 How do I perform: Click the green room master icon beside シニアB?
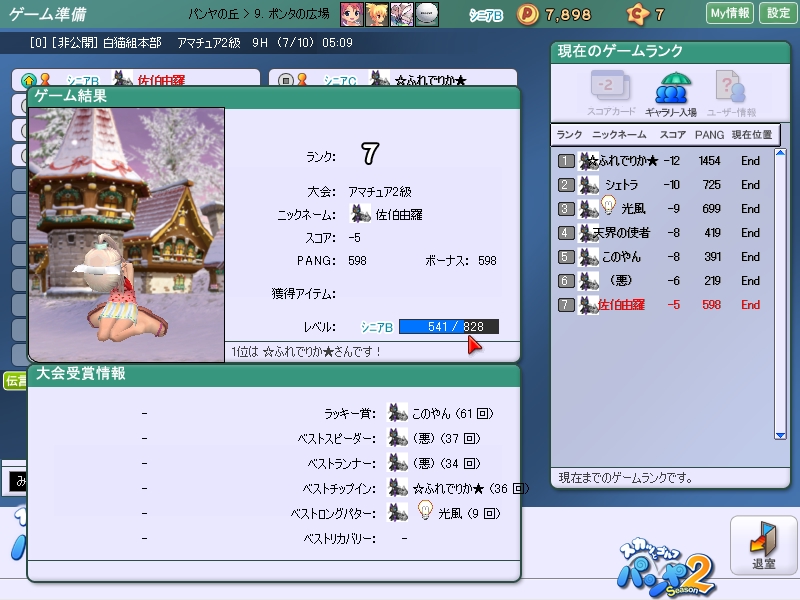(29, 80)
